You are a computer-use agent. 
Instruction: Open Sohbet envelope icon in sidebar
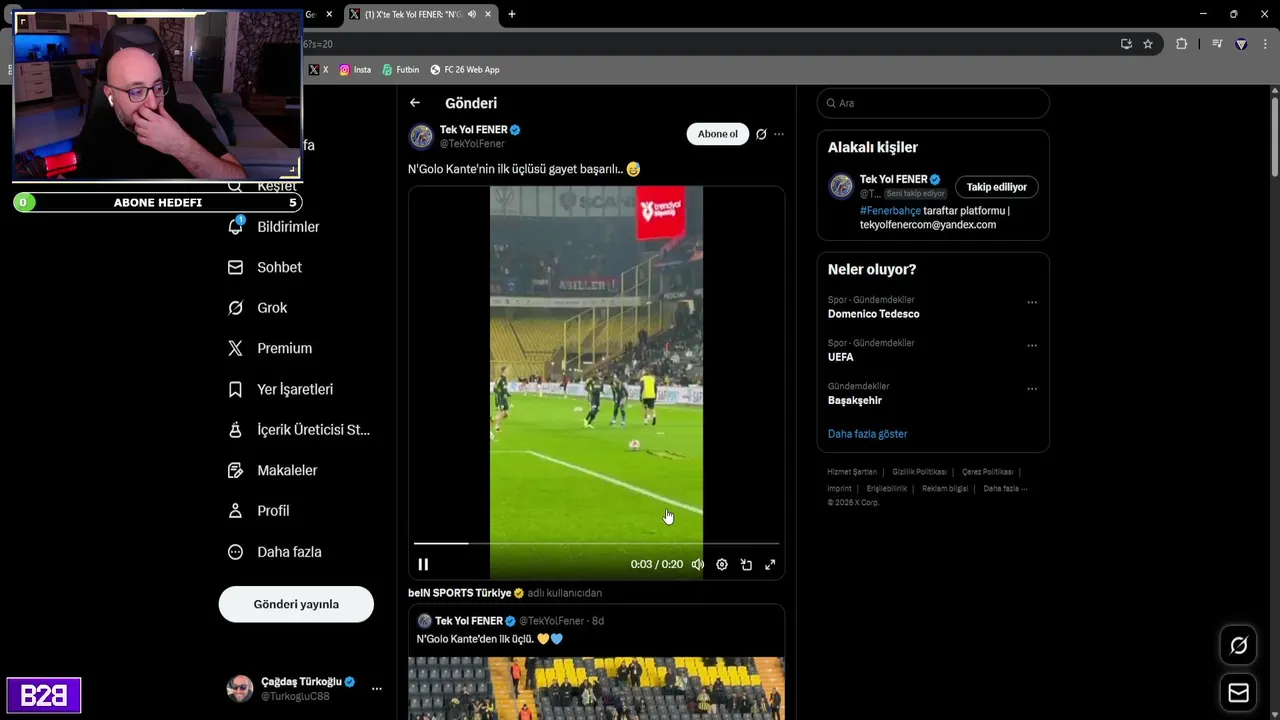[x=235, y=267]
